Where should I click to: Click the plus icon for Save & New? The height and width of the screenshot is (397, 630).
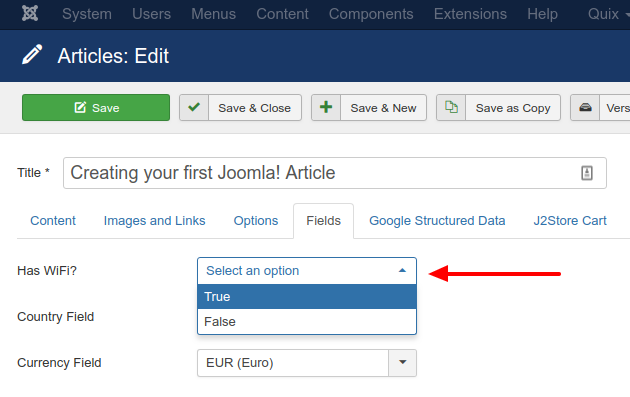coord(326,107)
